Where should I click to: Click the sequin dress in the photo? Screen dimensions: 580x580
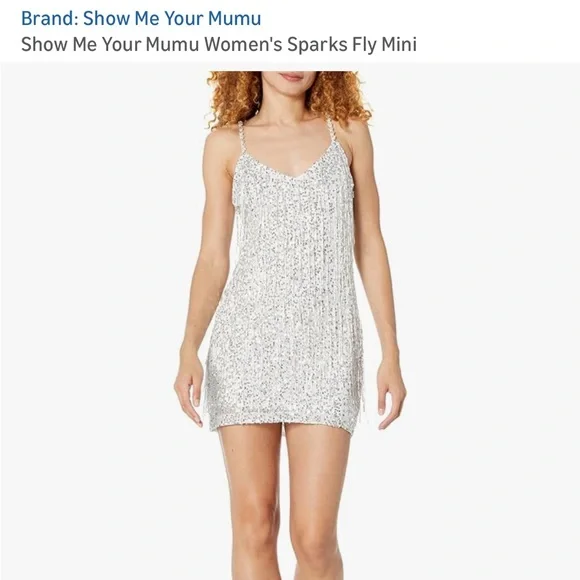285,296
